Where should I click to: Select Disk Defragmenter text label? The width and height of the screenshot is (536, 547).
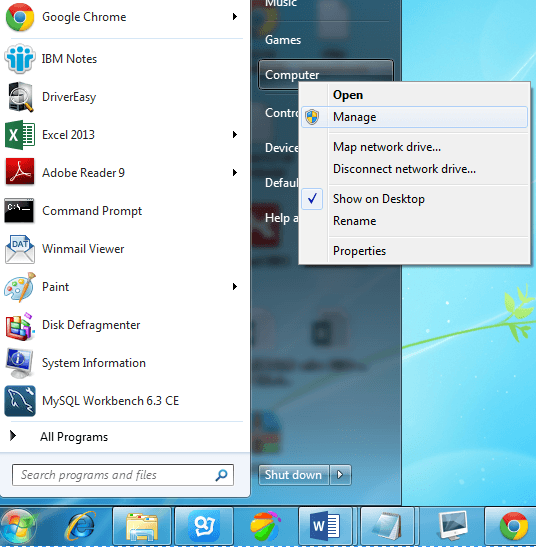point(91,325)
